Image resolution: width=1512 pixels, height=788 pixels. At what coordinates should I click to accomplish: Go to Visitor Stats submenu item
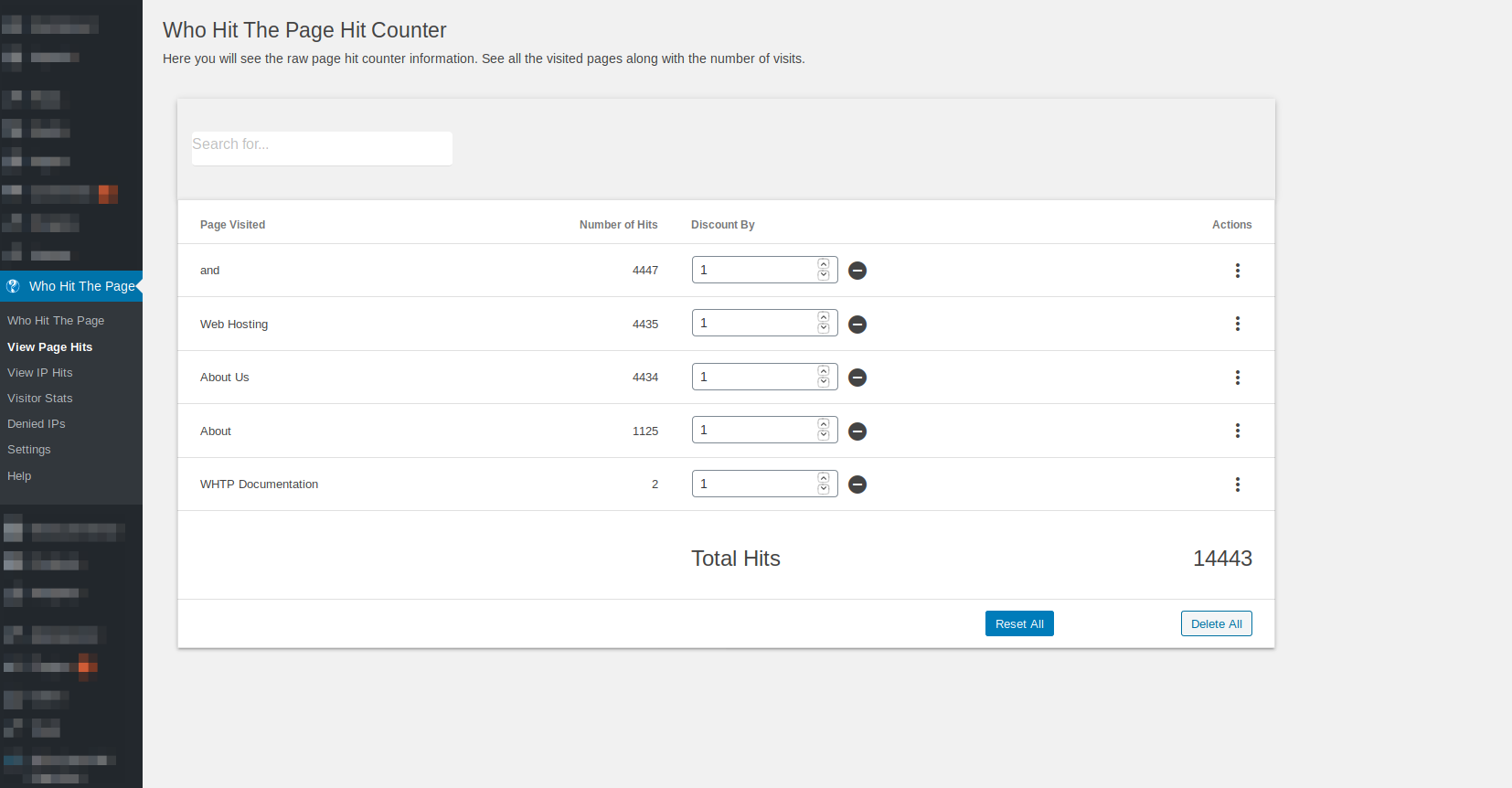(x=40, y=399)
